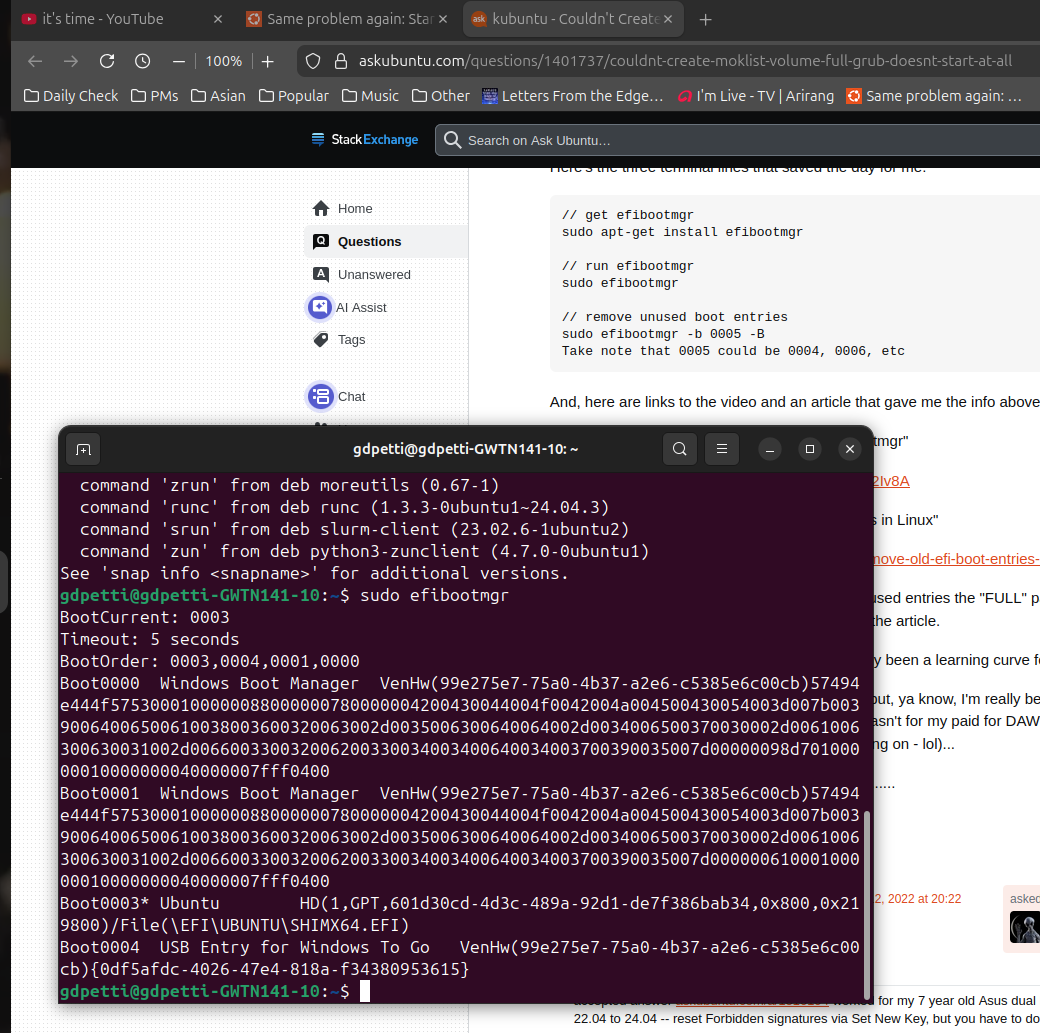Open the Music bookmark folder
This screenshot has width=1040, height=1033.
pyautogui.click(x=370, y=96)
